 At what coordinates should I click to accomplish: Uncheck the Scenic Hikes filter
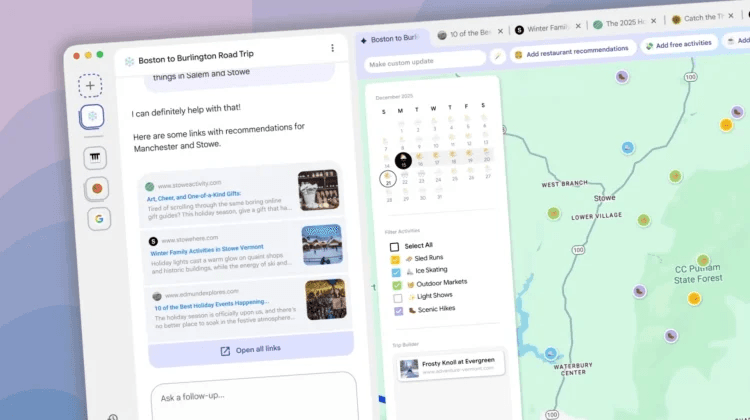[398, 311]
